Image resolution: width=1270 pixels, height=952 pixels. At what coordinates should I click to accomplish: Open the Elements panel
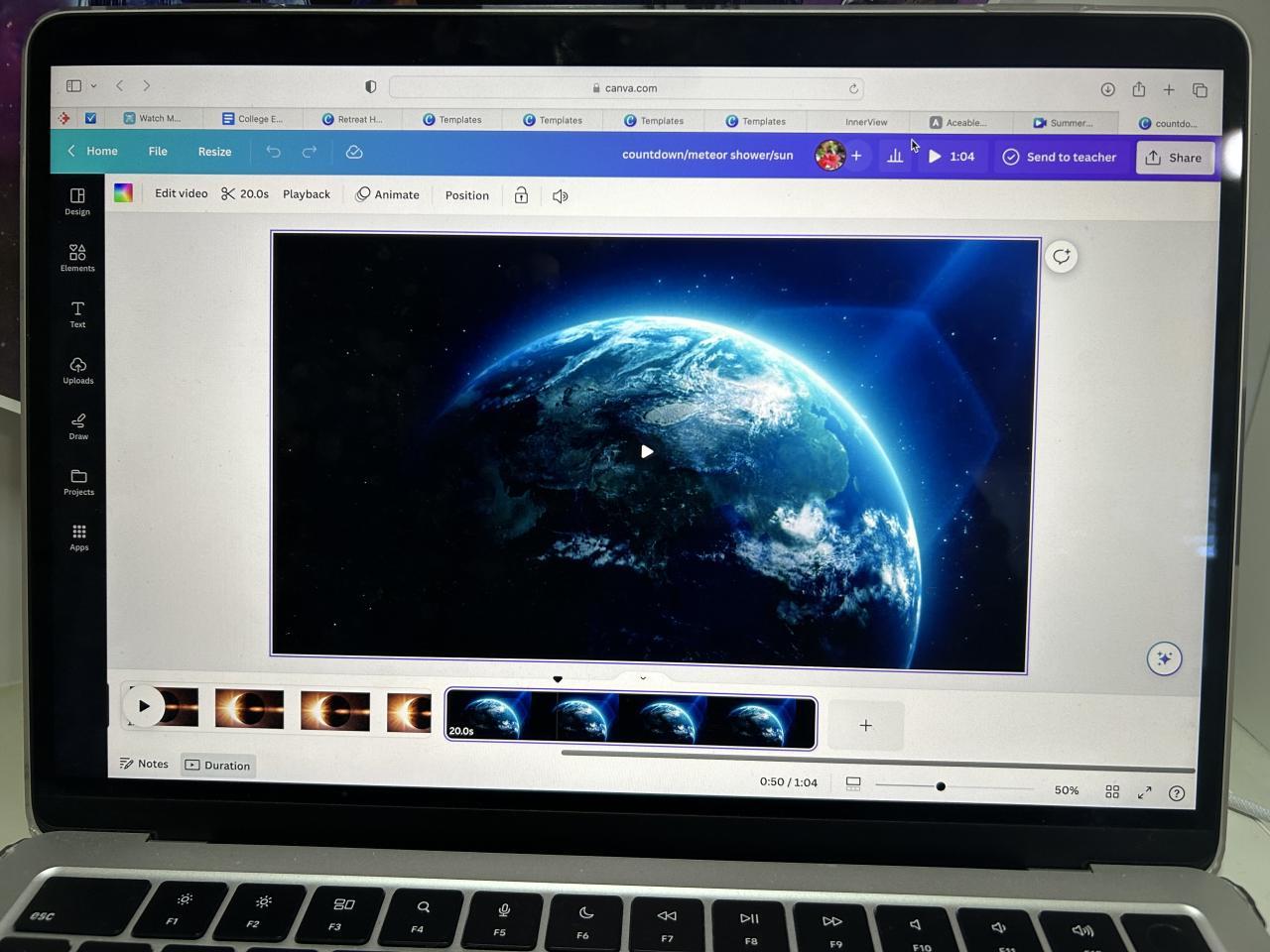pos(77,258)
